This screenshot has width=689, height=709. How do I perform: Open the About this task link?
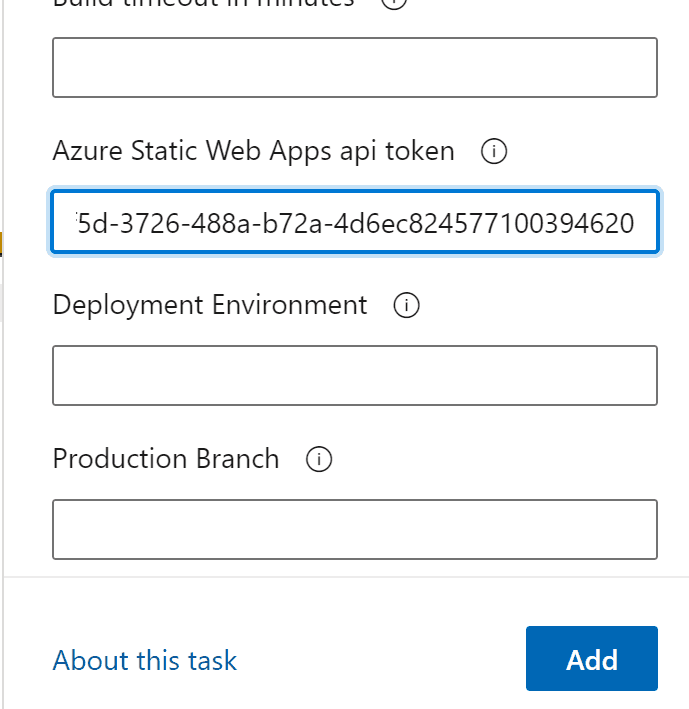tap(145, 660)
